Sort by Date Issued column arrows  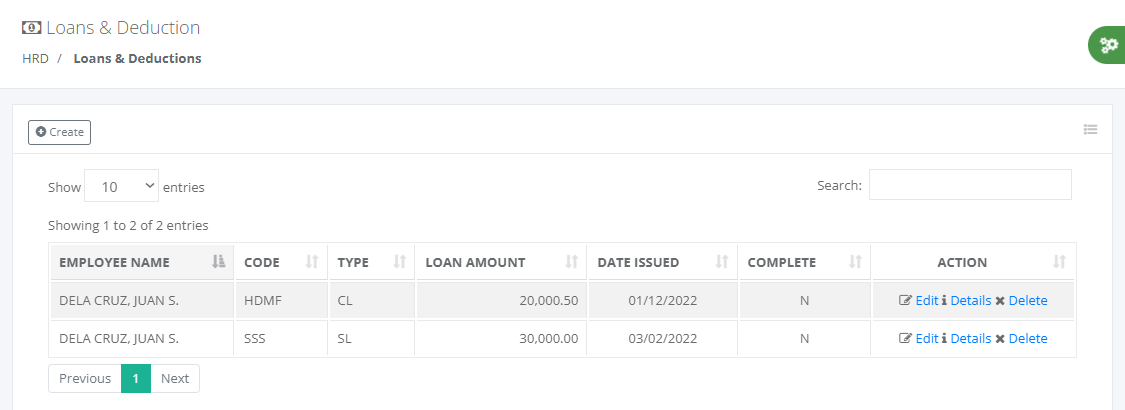pos(722,262)
